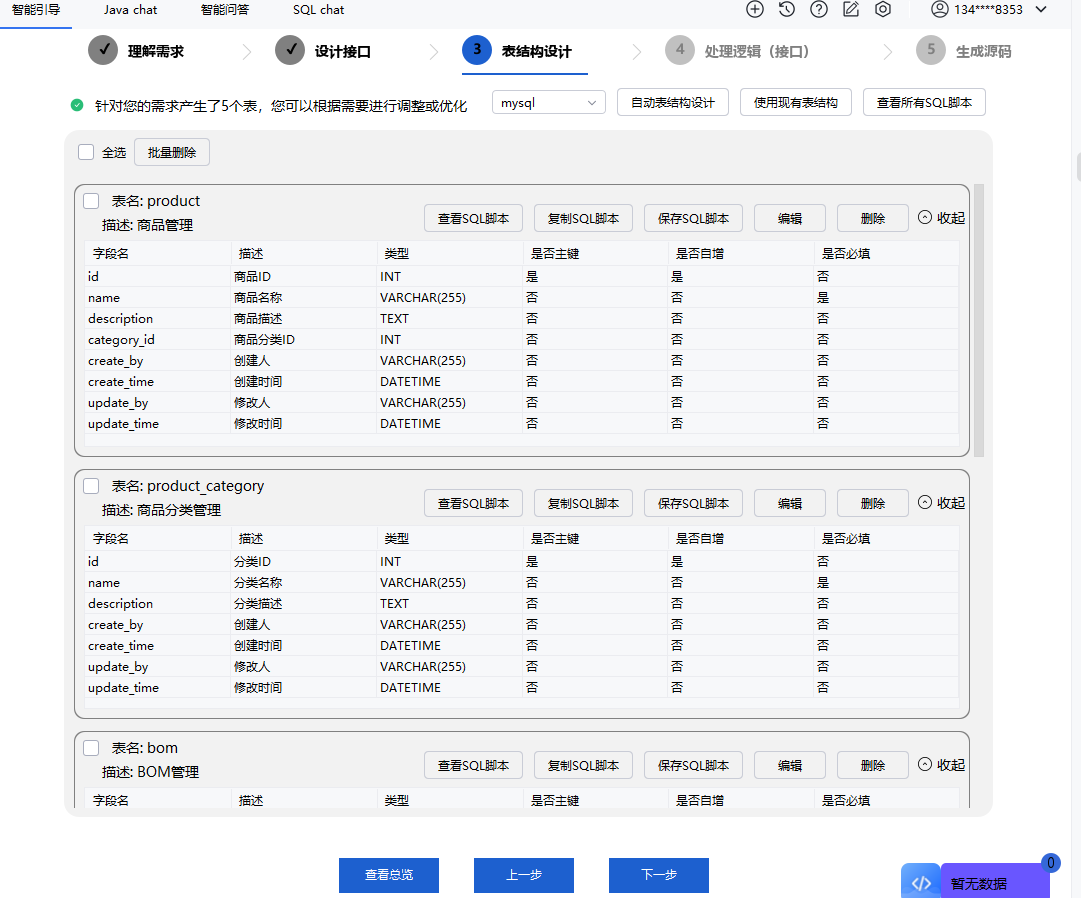Click the step 3 number circle
This screenshot has width=1081, height=898.
477,50
